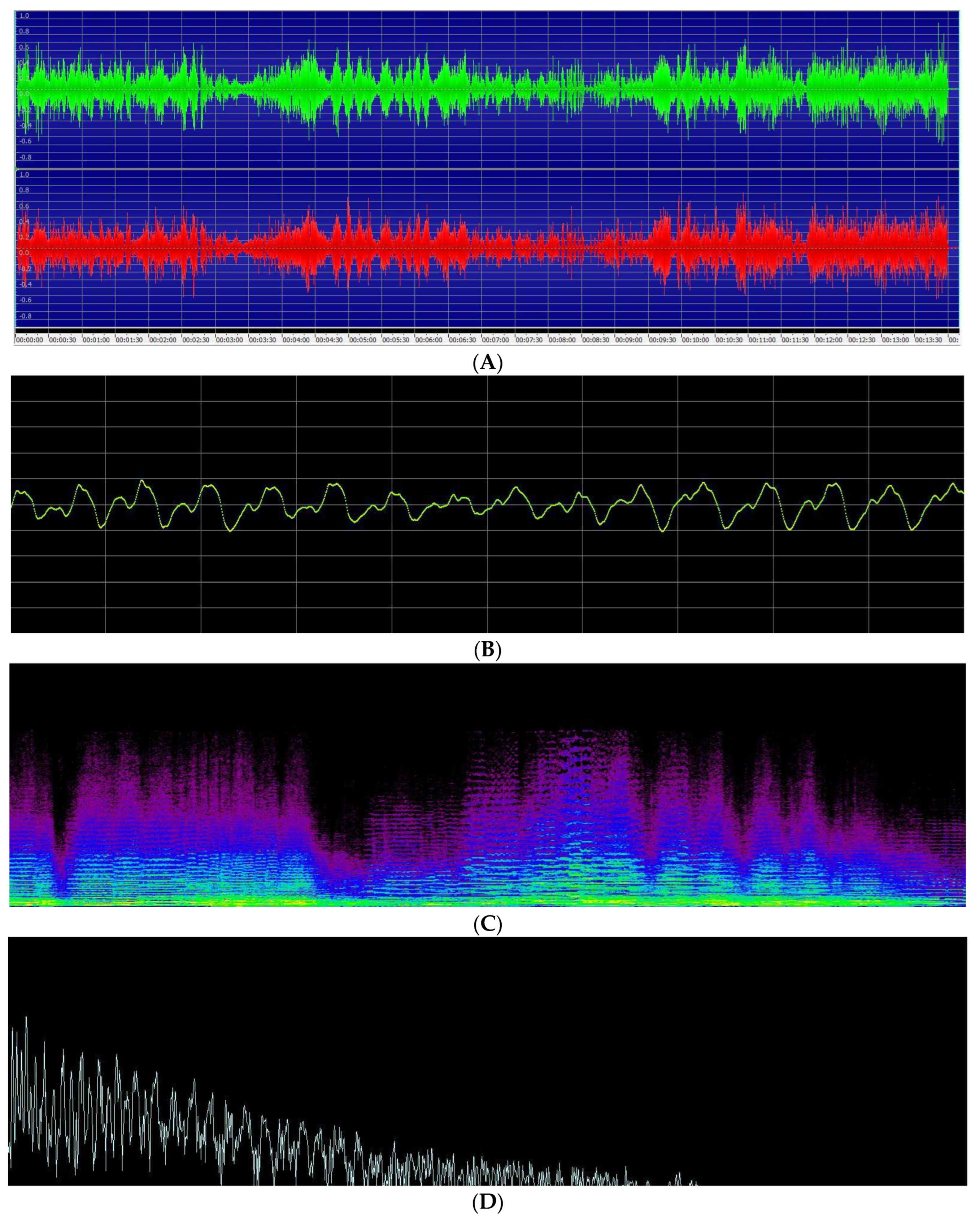
Task: Click the panel caption (C)
Action: coord(488,924)
